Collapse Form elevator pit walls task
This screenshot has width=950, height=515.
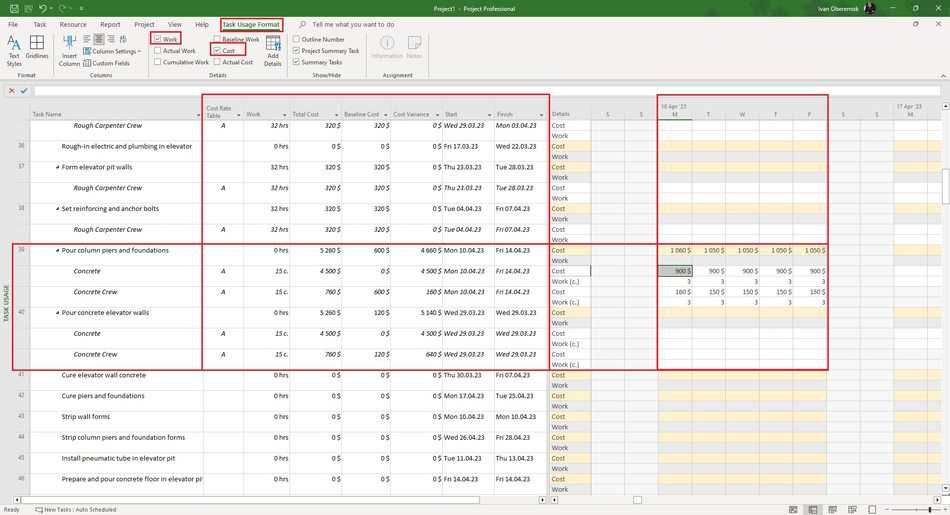click(x=58, y=167)
